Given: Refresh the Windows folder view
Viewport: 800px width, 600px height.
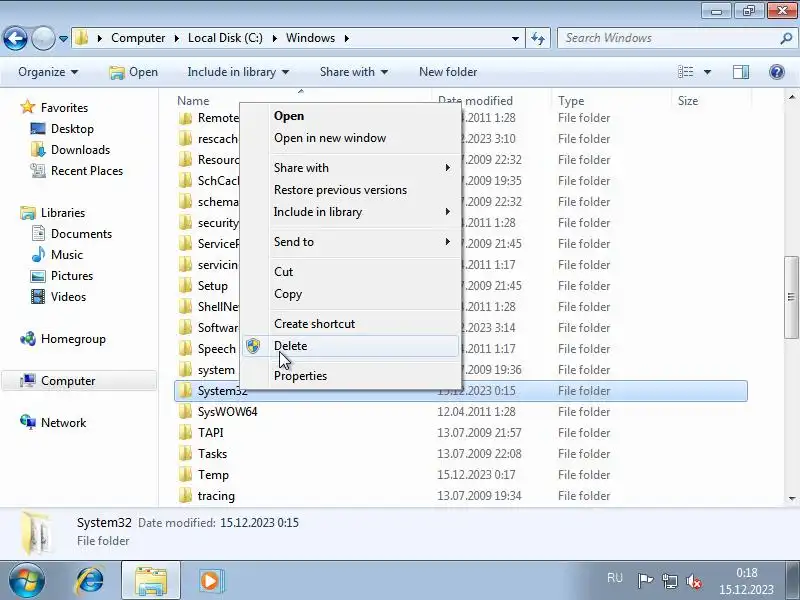Looking at the screenshot, I should point(538,38).
